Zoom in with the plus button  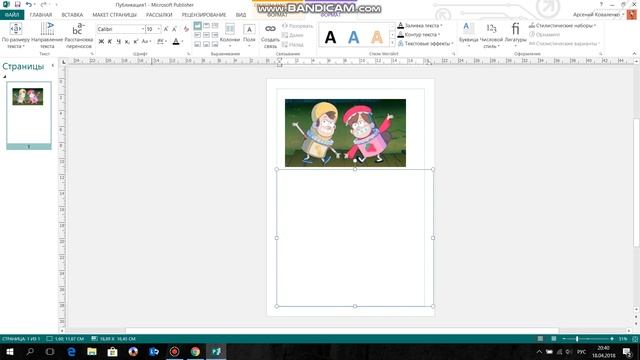[611, 339]
